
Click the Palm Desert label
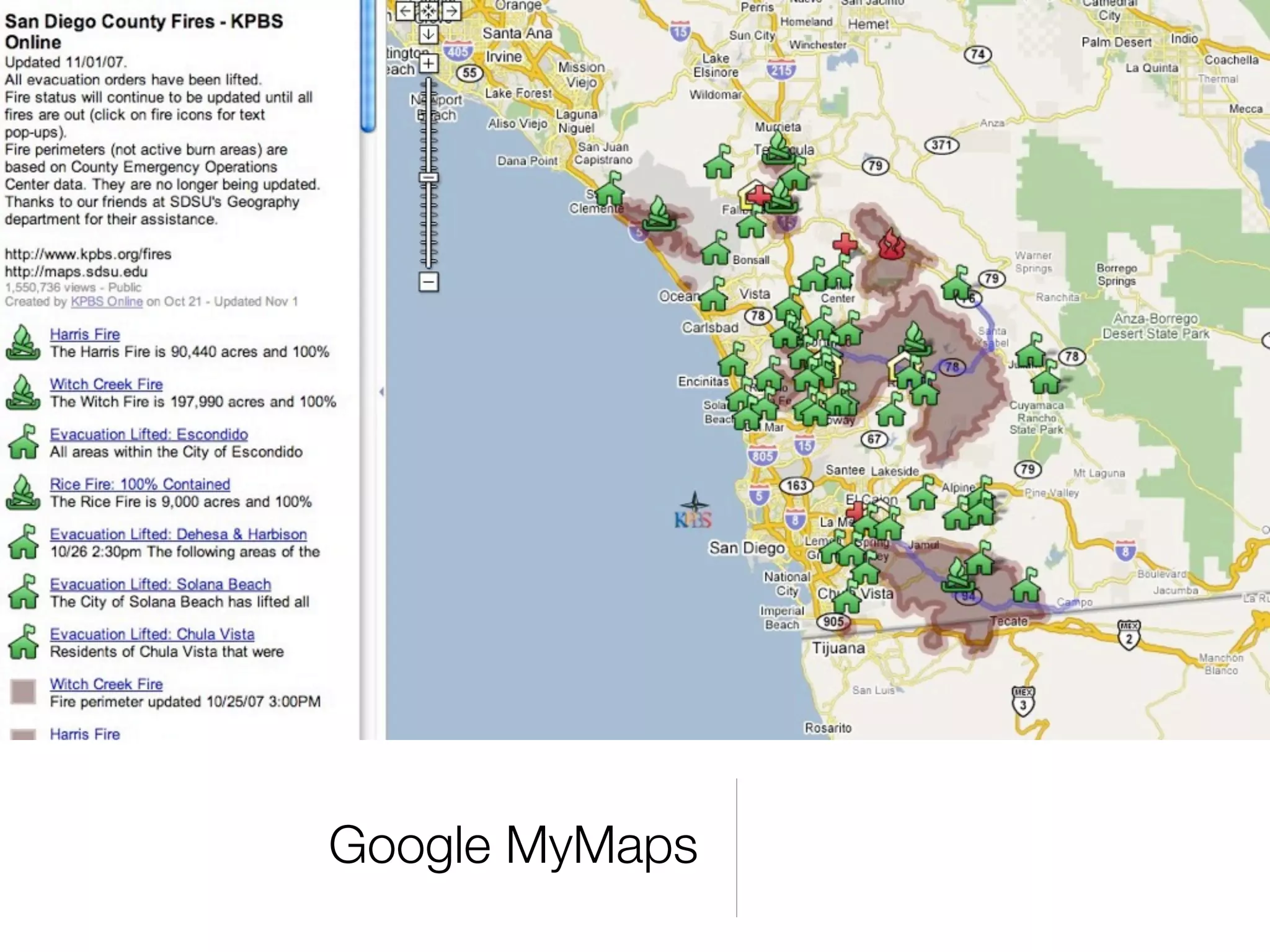click(x=1116, y=42)
